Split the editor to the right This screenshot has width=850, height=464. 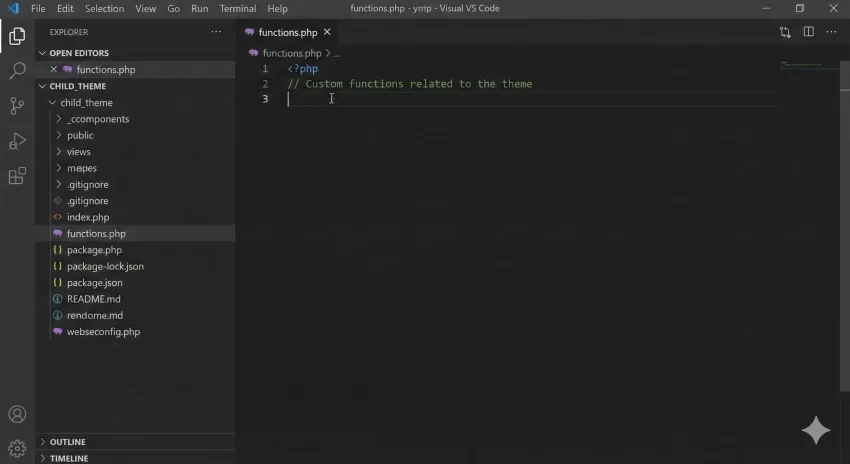808,32
